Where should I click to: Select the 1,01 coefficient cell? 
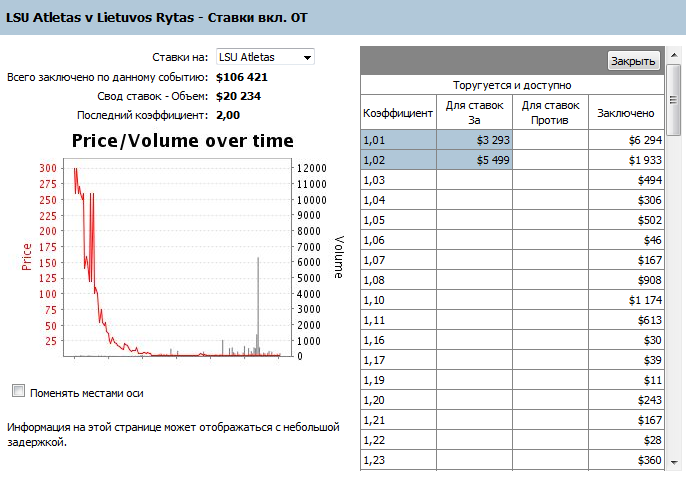point(398,140)
